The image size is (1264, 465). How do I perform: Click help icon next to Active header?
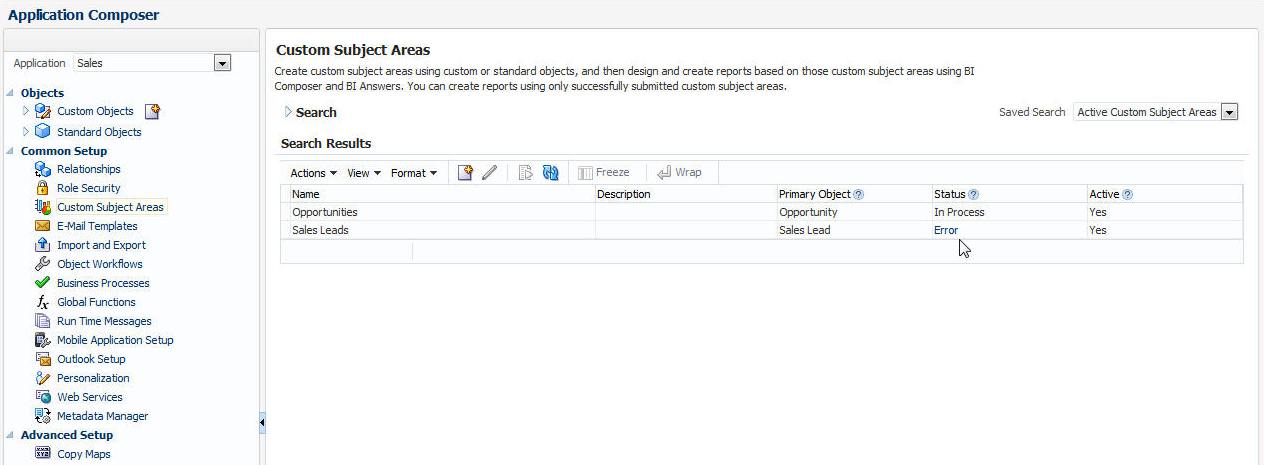click(1128, 195)
